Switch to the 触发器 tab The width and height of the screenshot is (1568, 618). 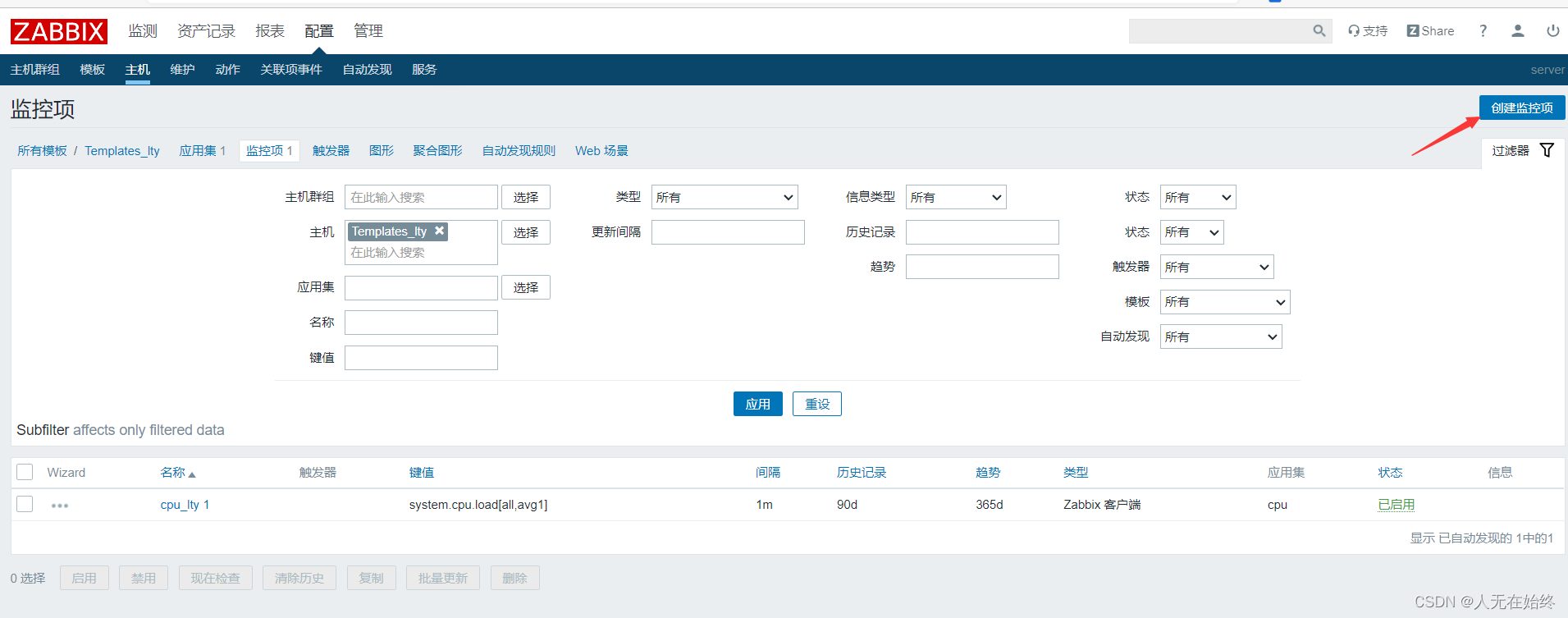(x=331, y=151)
